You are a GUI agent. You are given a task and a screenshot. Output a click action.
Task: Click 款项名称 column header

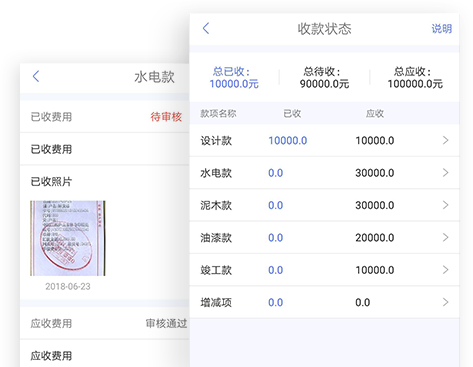(218, 114)
